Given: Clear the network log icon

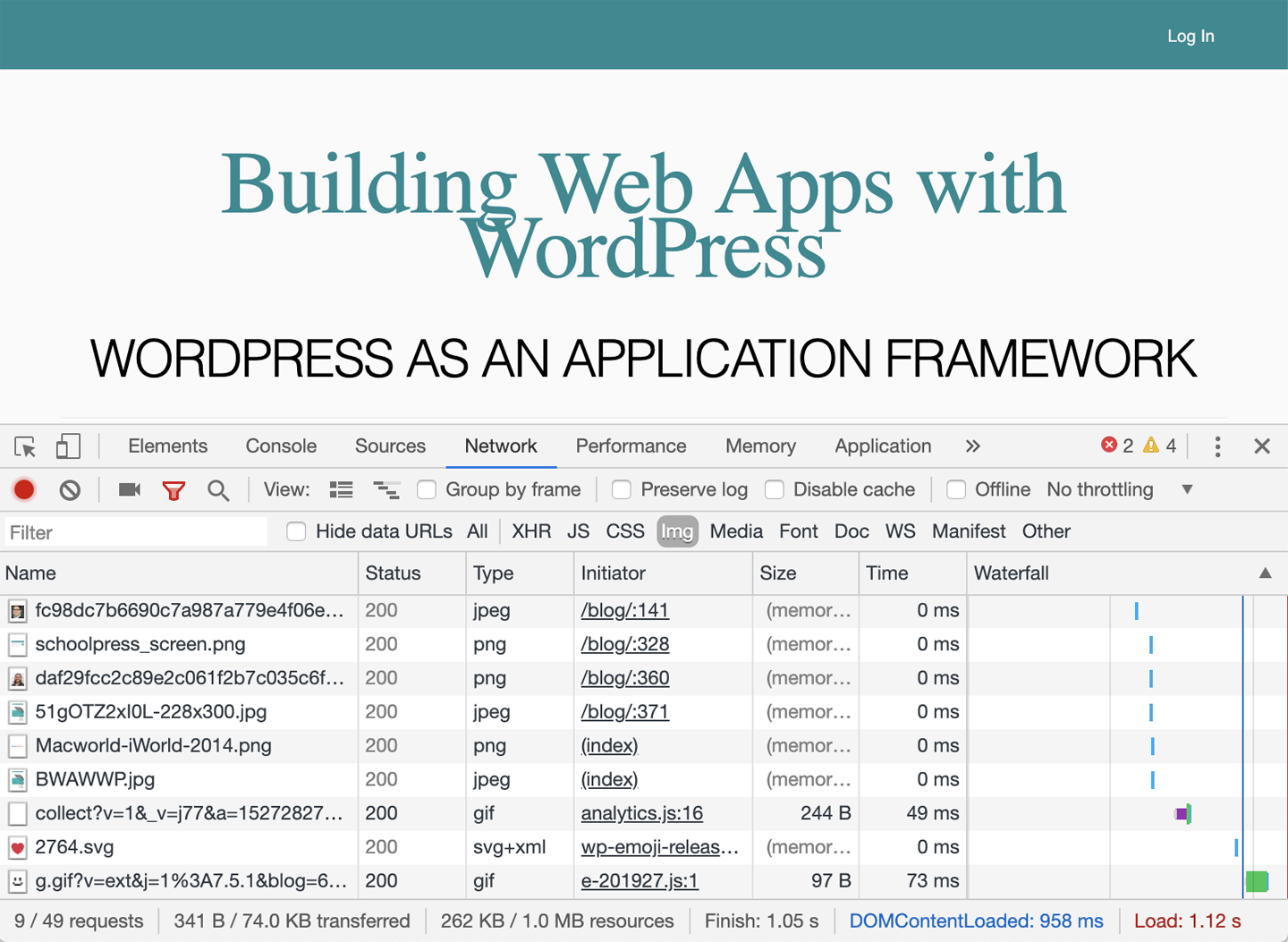Looking at the screenshot, I should [x=70, y=489].
